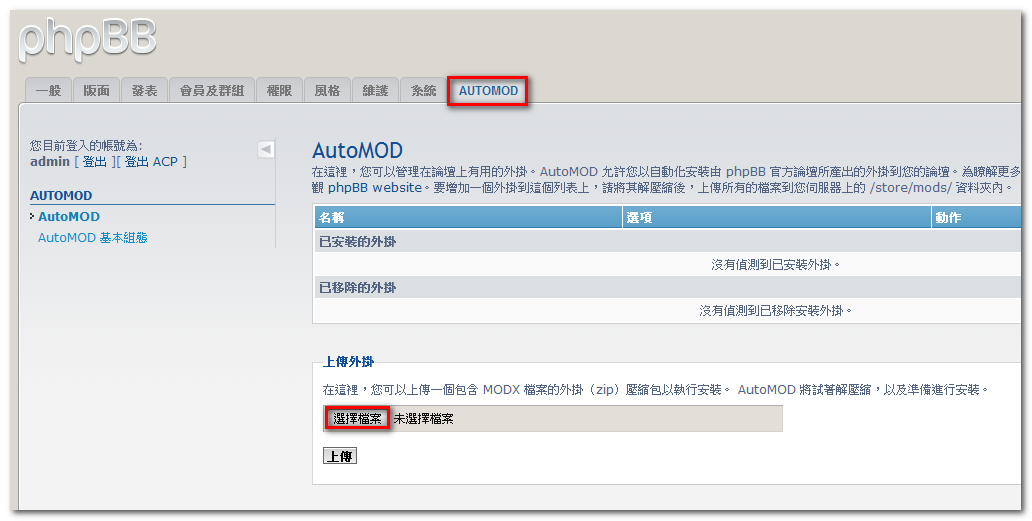
Task: Click the 未選擇檔案 file field text
Action: [423, 418]
